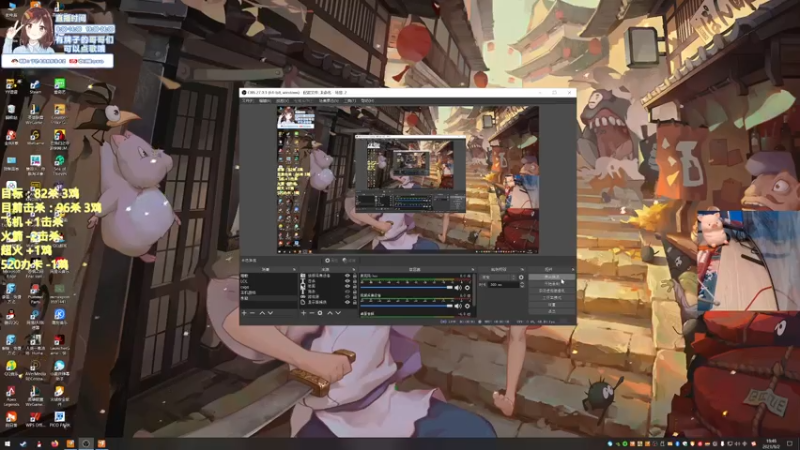
Task: Open settings gear of first mixer channel
Action: point(467,288)
